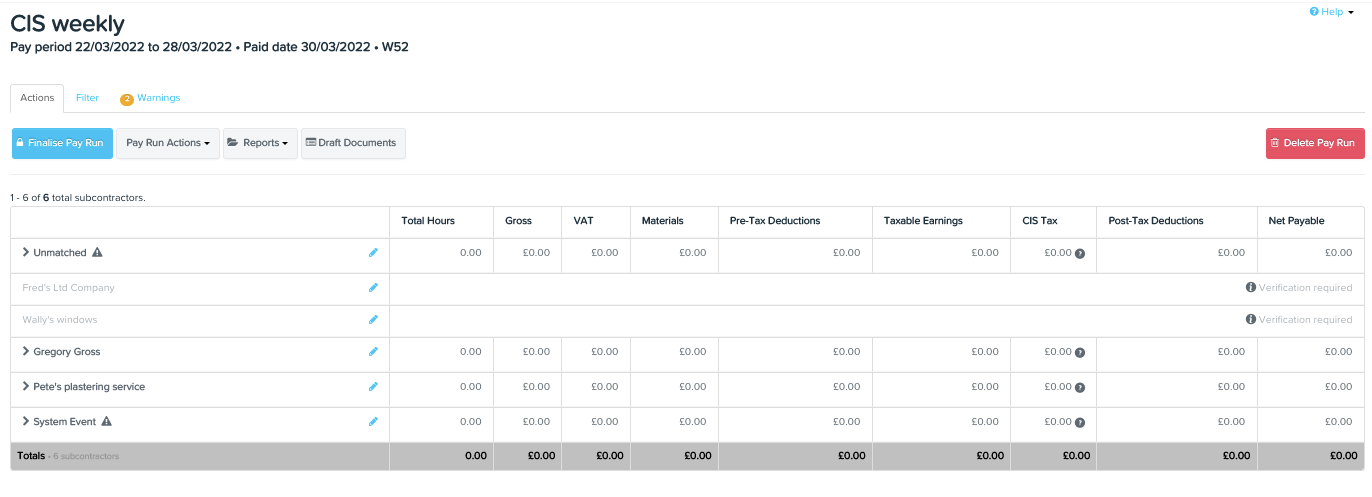Image resolution: width=1372 pixels, height=497 pixels.
Task: Expand Pete's plastering service row
Action: 26,387
